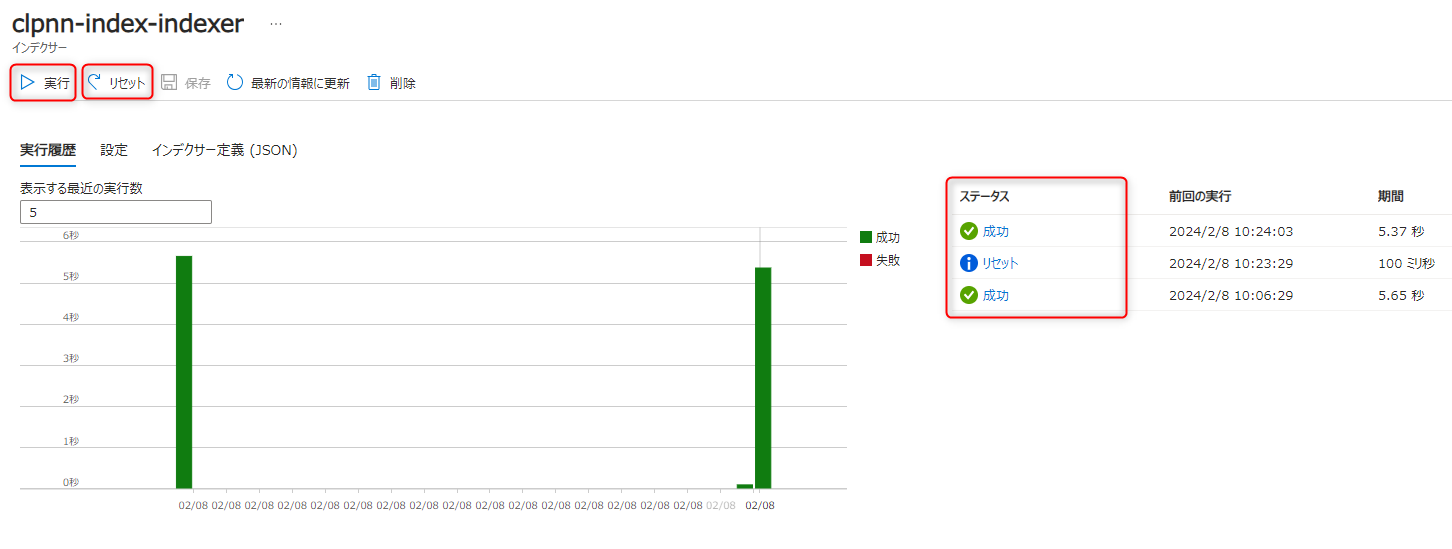Open the インデクサー定義 (JSON) tab
The image size is (1452, 549).
pos(224,150)
